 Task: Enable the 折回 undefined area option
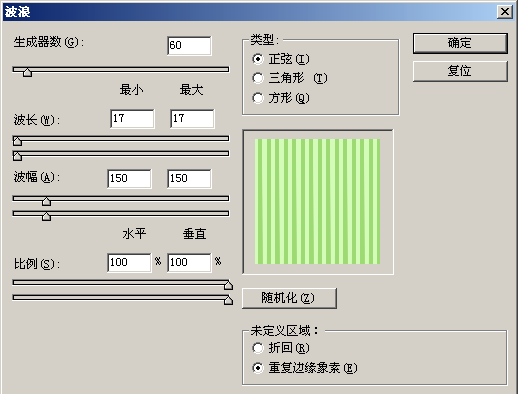coord(258,348)
